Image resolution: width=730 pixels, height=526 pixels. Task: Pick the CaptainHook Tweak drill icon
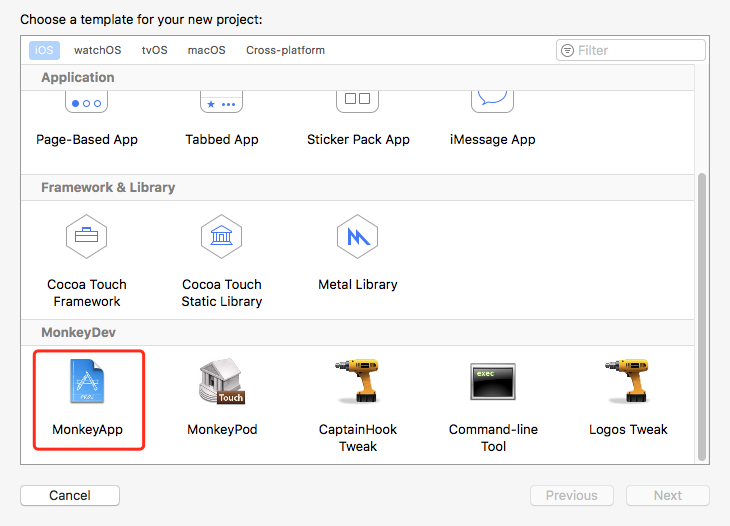(357, 381)
